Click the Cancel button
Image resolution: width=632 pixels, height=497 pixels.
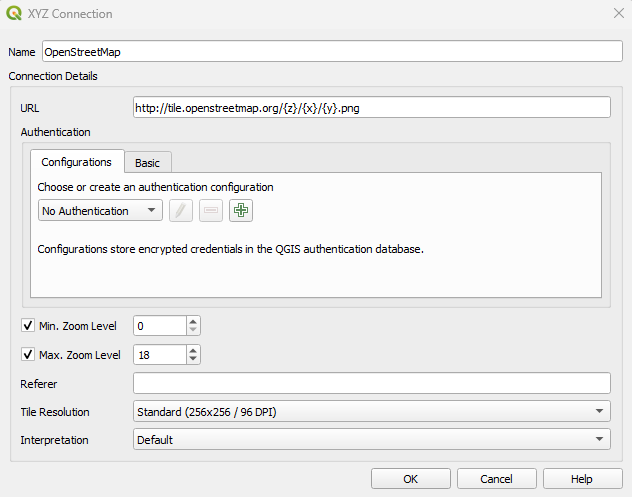pos(497,479)
